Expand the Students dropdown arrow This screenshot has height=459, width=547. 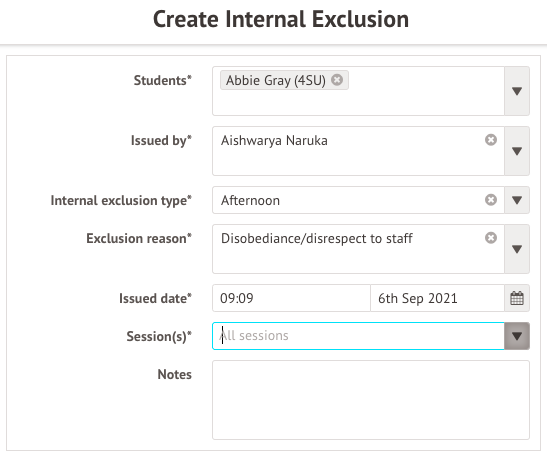(x=517, y=91)
